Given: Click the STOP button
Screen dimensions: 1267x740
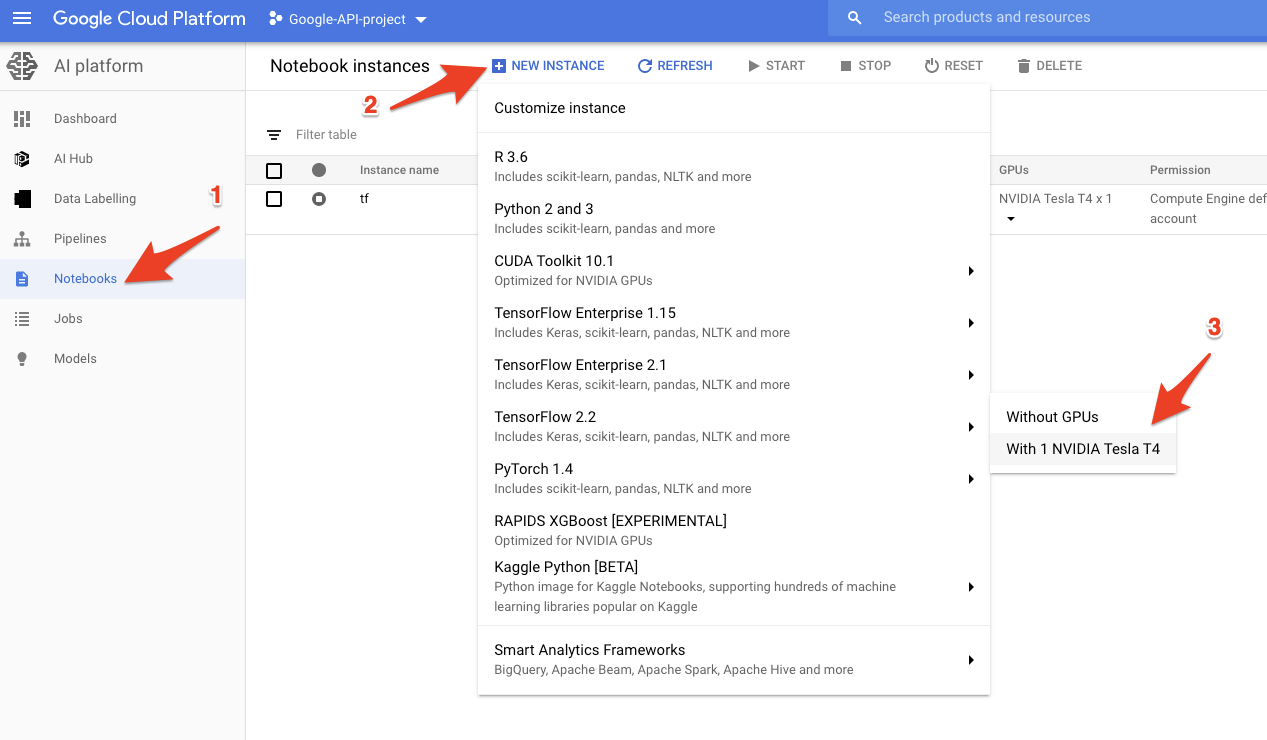Looking at the screenshot, I should 865,66.
